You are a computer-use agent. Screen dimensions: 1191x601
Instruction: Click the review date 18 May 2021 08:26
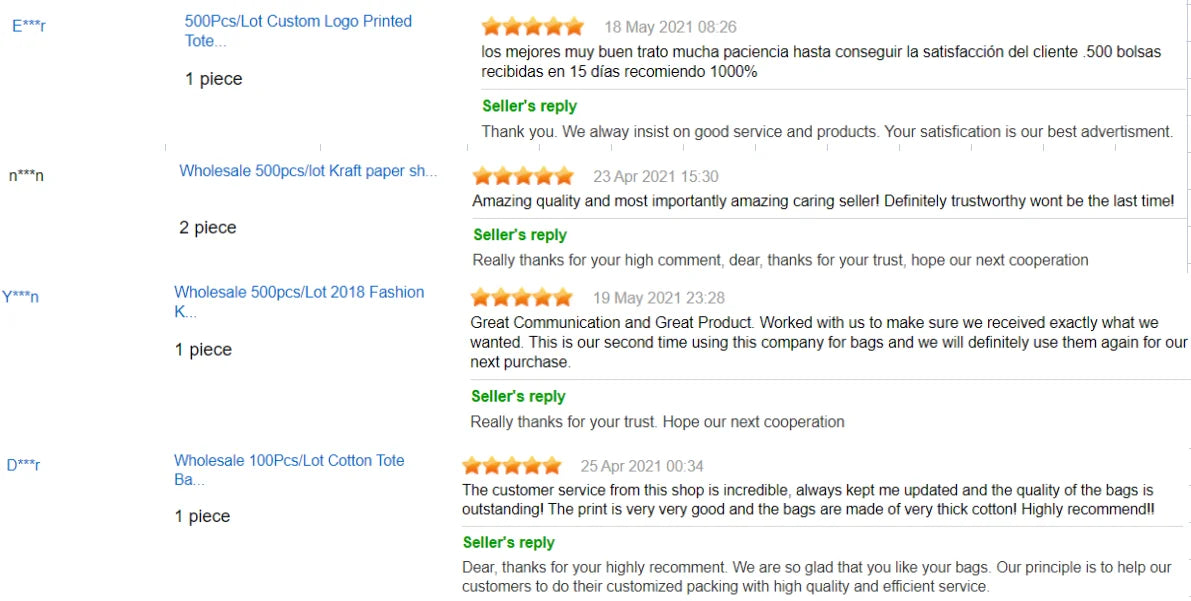670,27
